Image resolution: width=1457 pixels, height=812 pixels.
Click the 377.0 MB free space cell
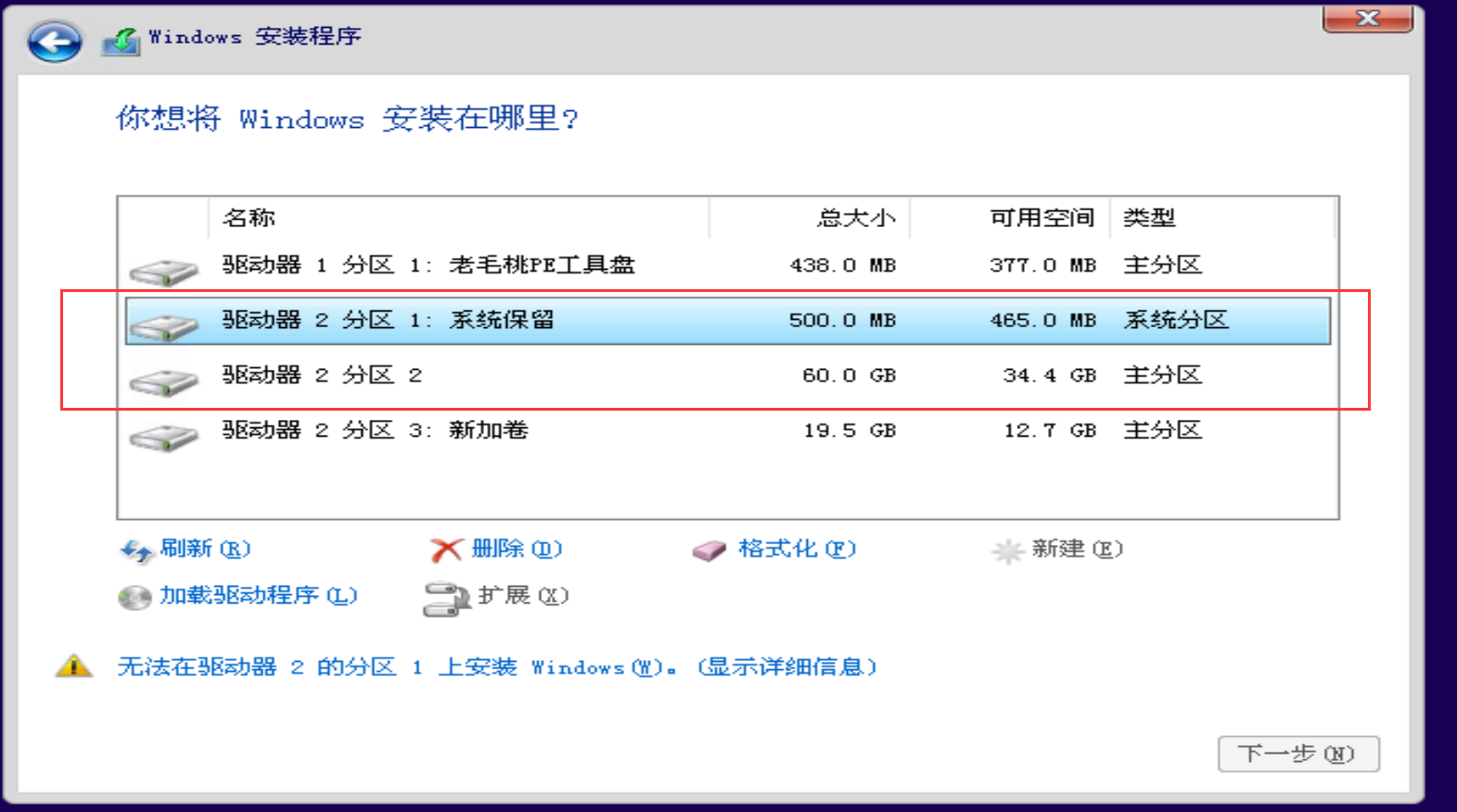pos(1042,266)
